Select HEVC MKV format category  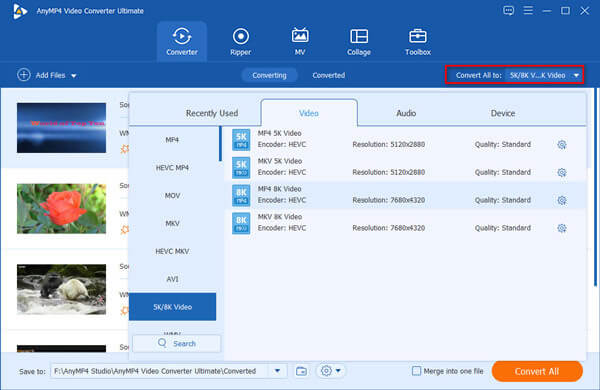click(172, 251)
